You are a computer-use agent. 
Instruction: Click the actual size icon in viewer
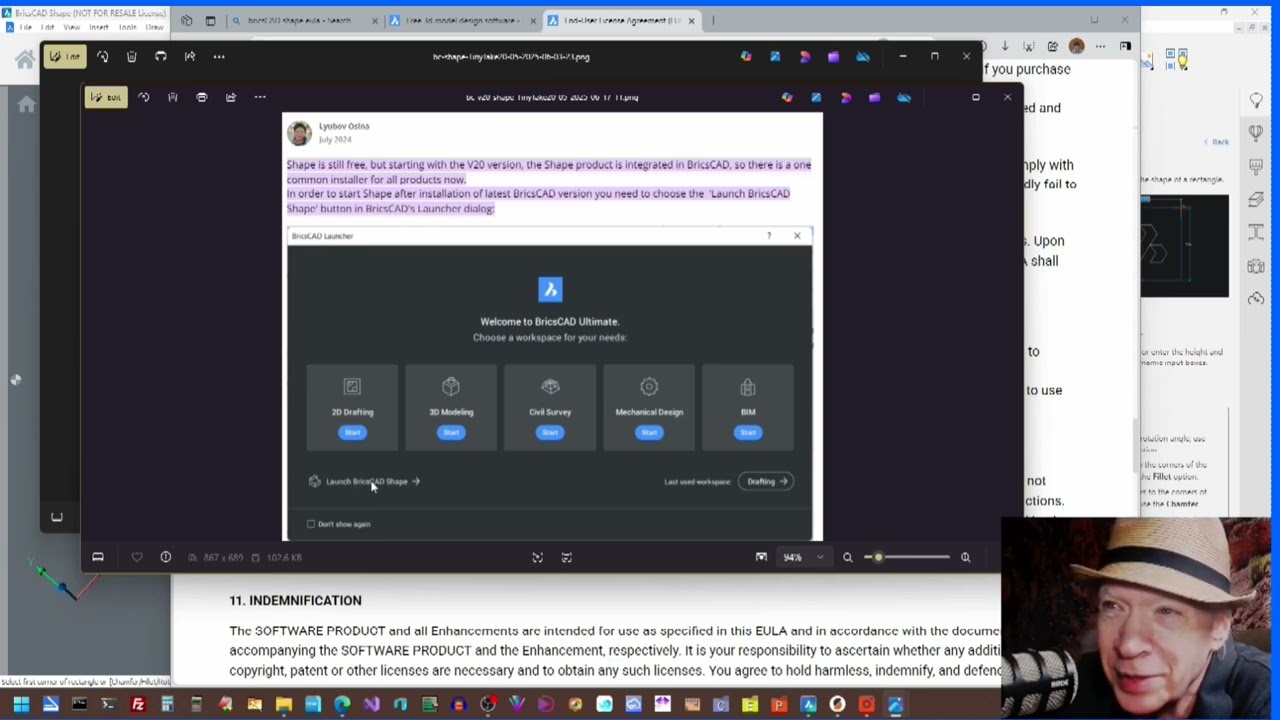(567, 557)
